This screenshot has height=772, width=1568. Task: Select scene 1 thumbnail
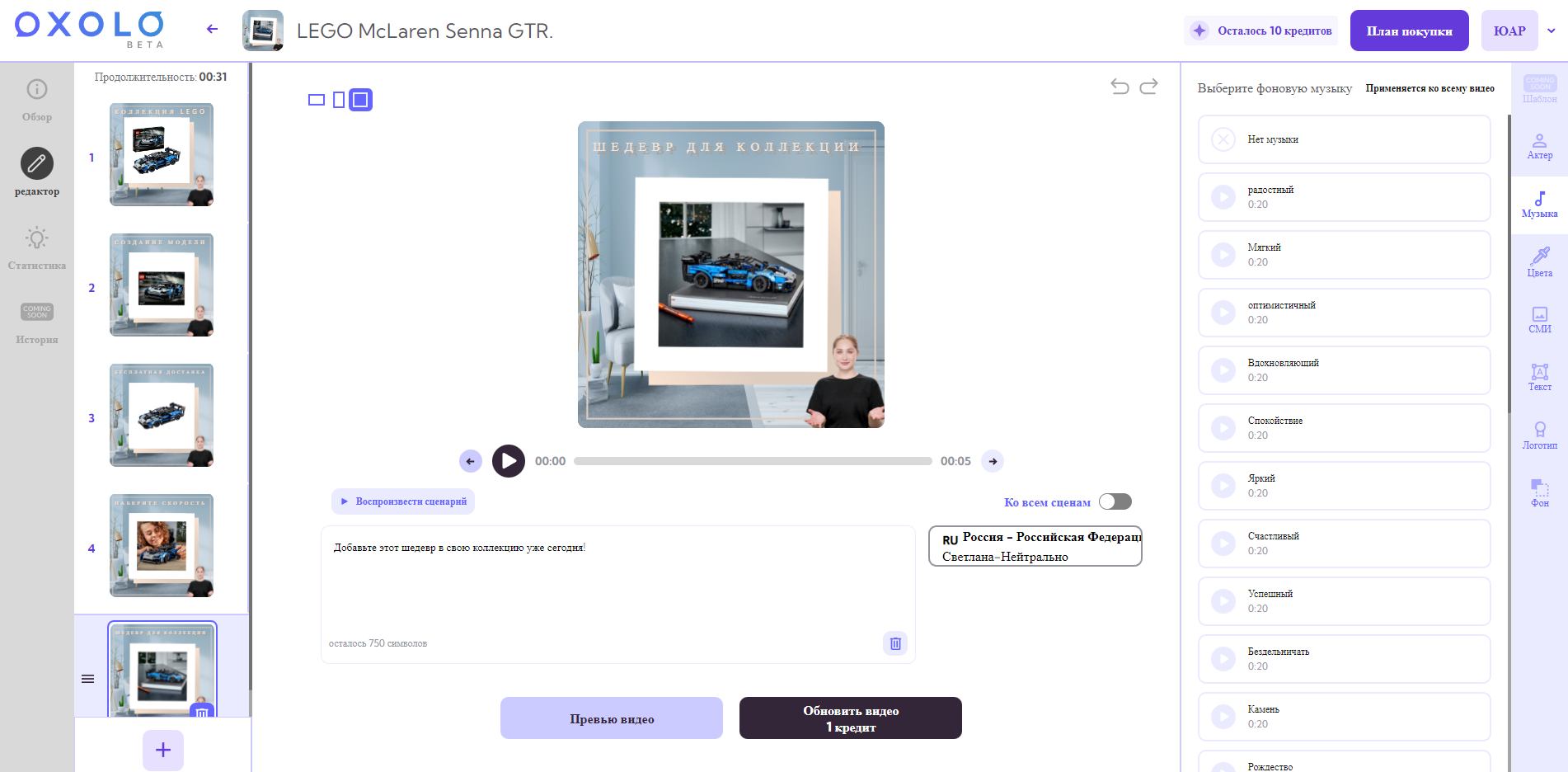[x=162, y=154]
